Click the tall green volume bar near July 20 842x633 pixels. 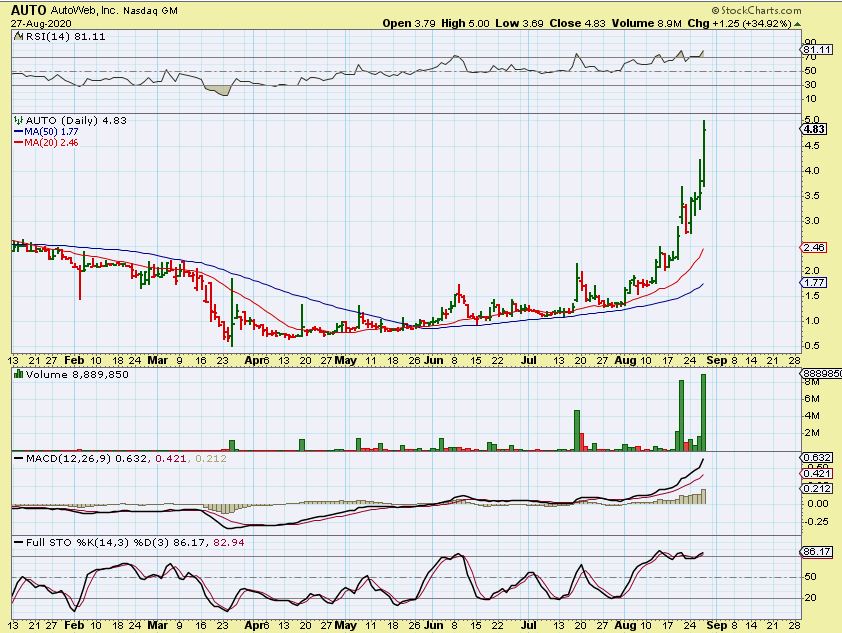(577, 430)
